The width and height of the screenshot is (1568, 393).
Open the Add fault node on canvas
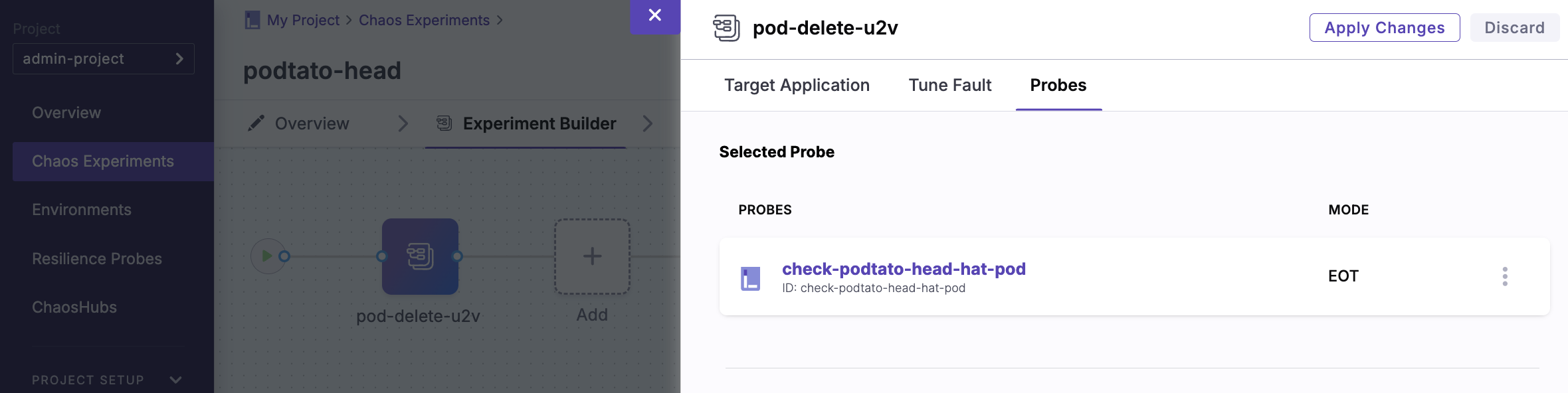[591, 256]
